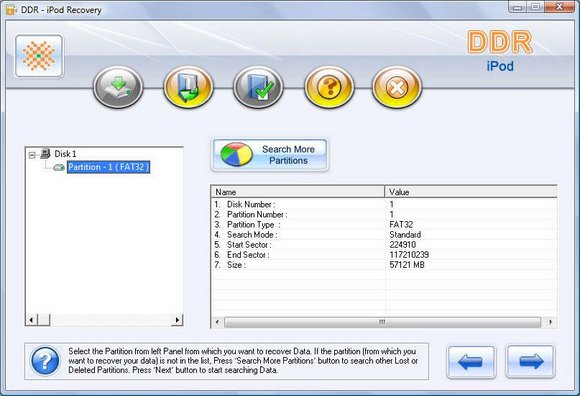Click the gray book checkmark toolbar button
This screenshot has height=396, width=580.
click(258, 87)
